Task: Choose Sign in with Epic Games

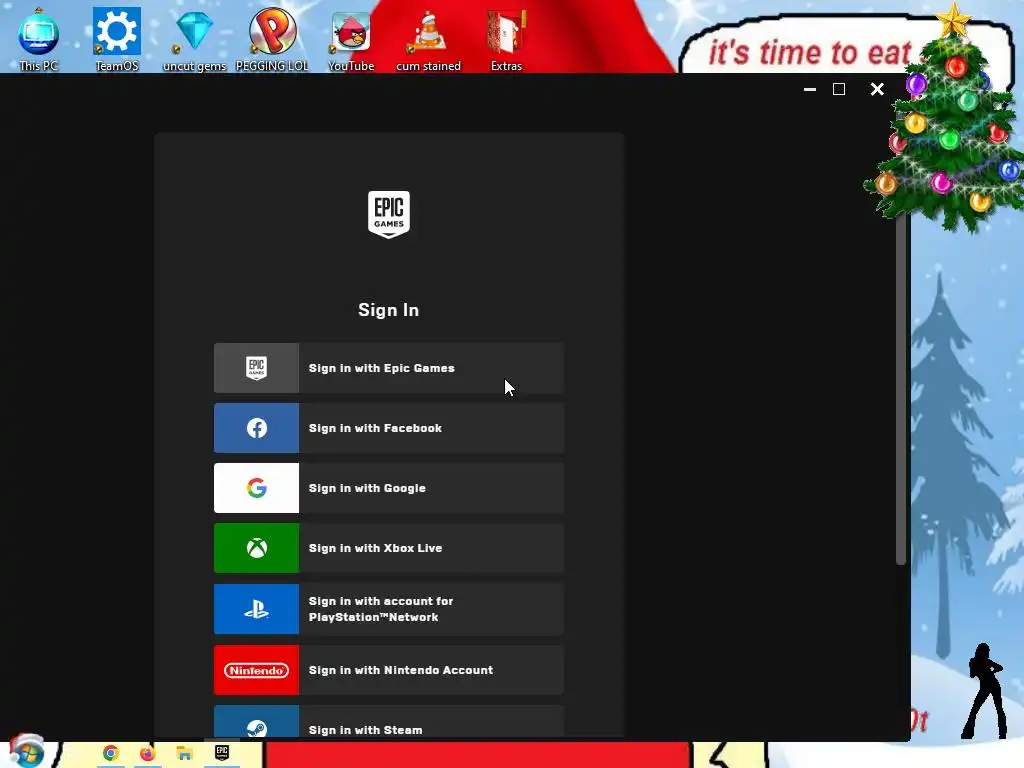Action: [389, 368]
